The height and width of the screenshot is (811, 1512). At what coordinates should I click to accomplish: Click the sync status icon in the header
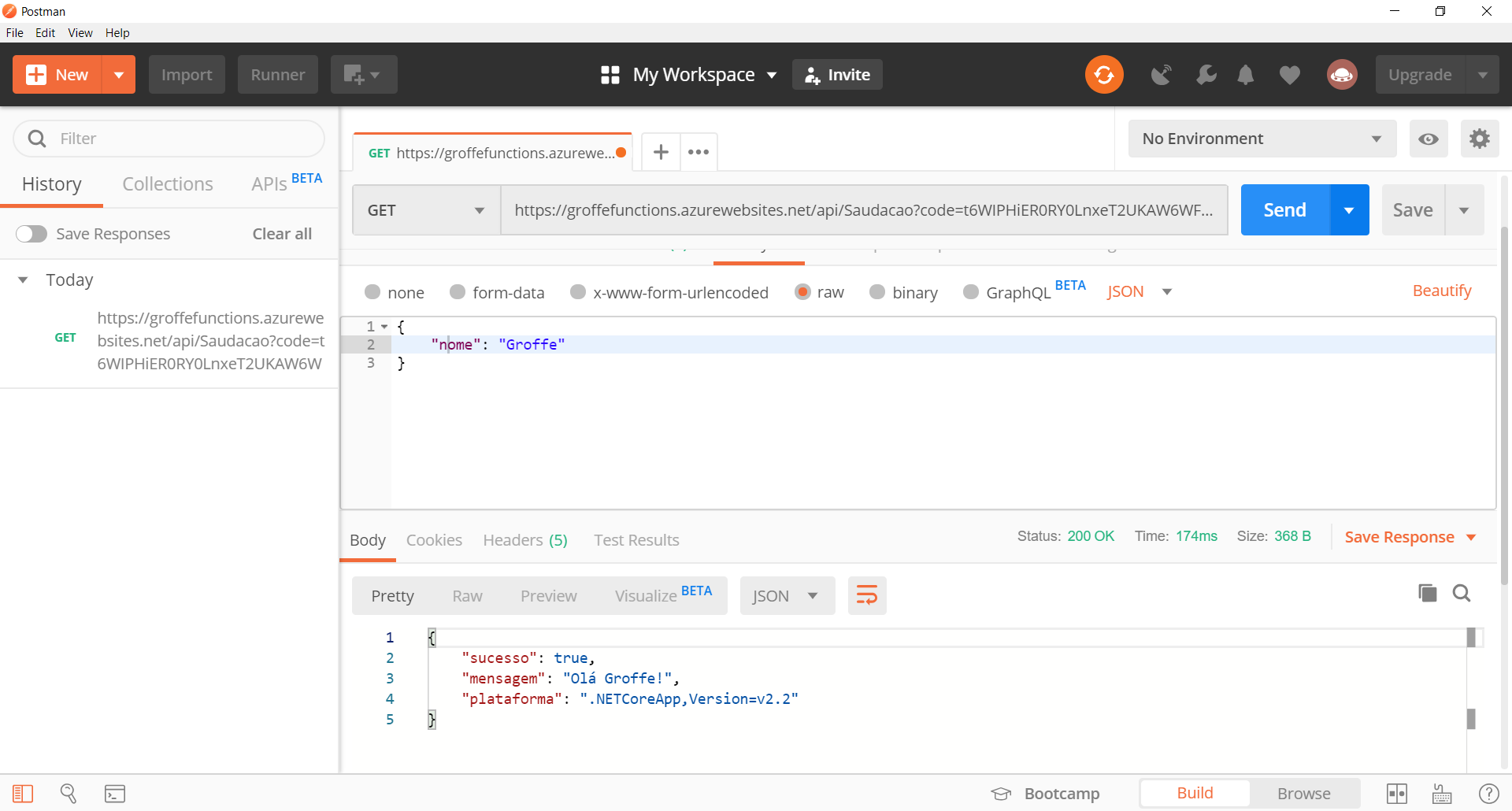click(x=1104, y=74)
